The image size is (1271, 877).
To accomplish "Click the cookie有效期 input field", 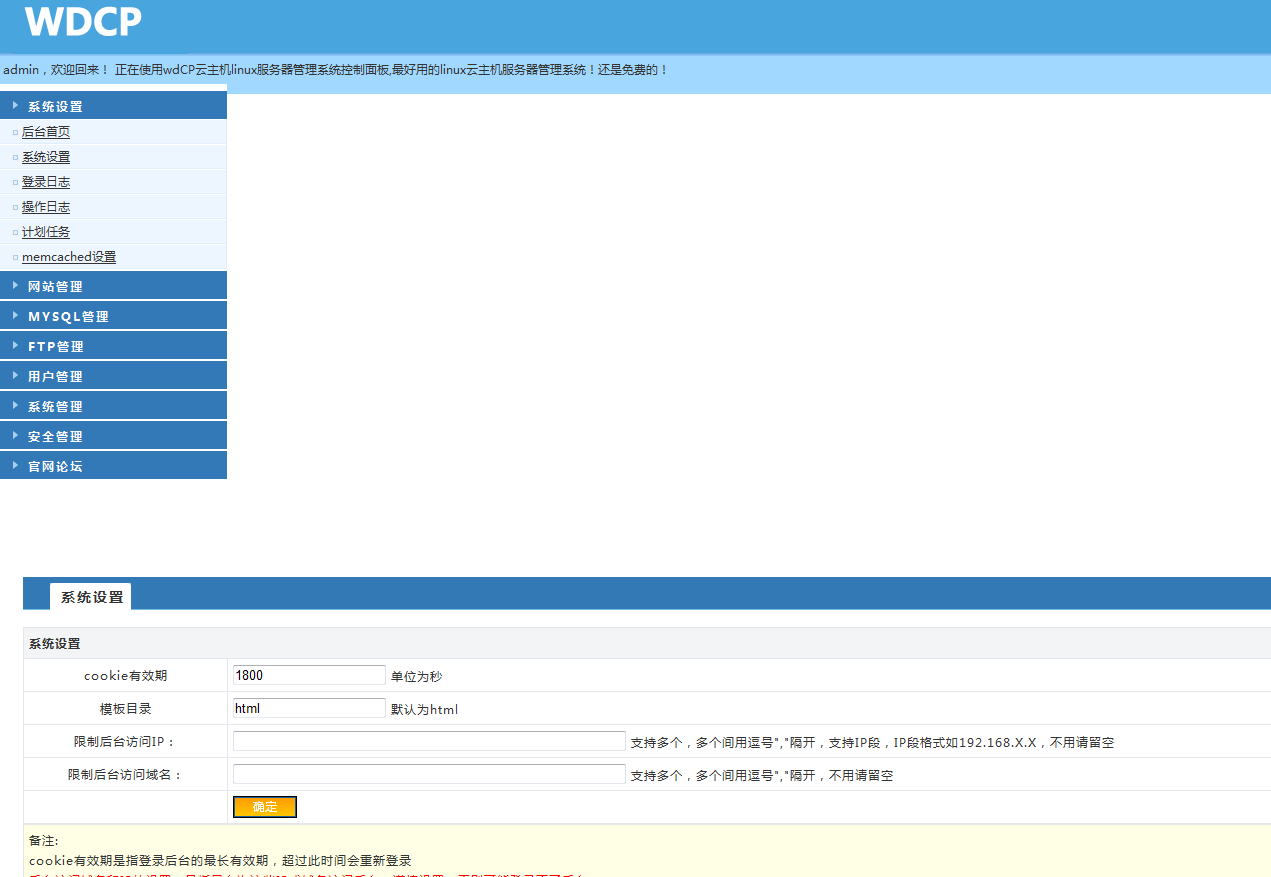I will click(308, 675).
